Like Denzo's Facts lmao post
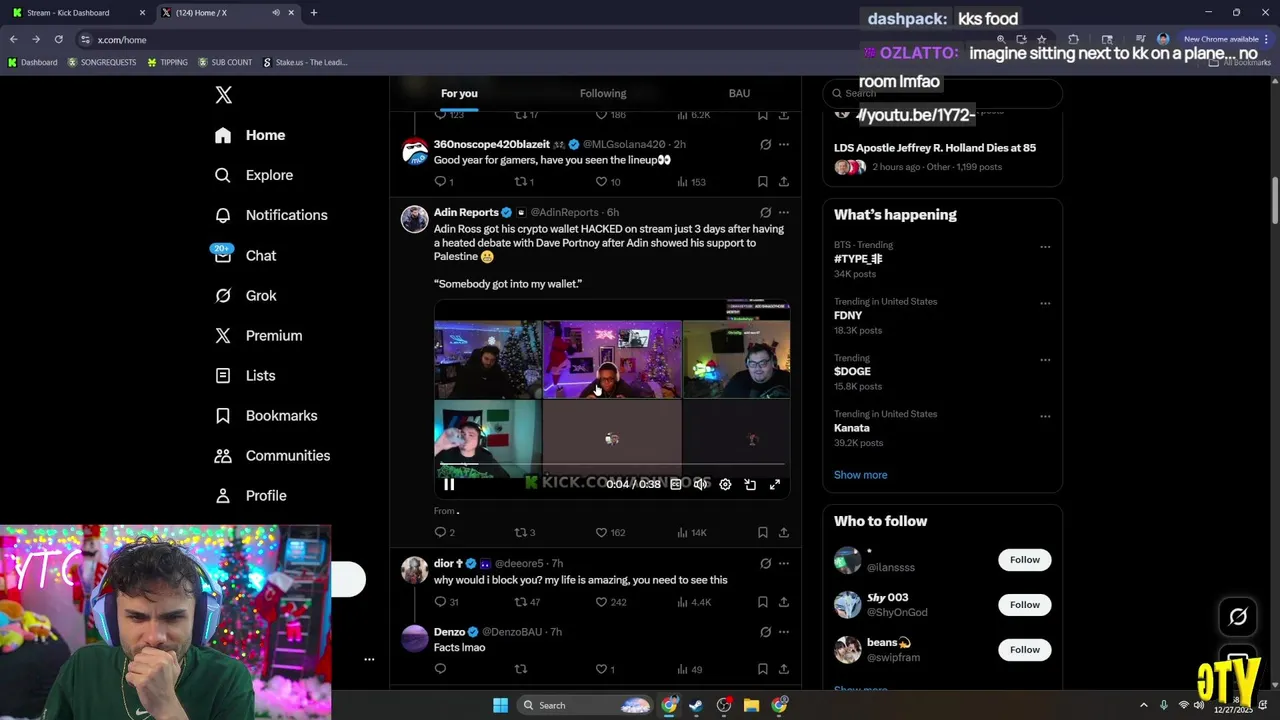Viewport: 1280px width, 720px height. click(x=604, y=669)
